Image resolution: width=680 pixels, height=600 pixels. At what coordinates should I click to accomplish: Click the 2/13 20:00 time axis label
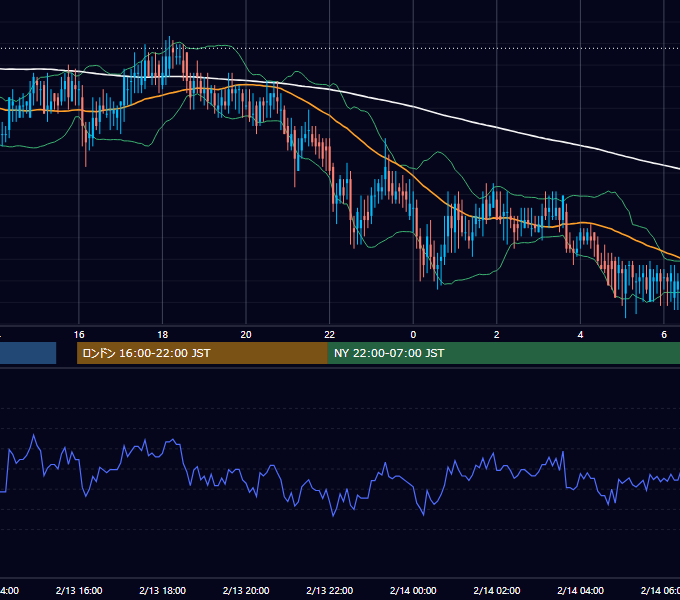click(x=246, y=590)
